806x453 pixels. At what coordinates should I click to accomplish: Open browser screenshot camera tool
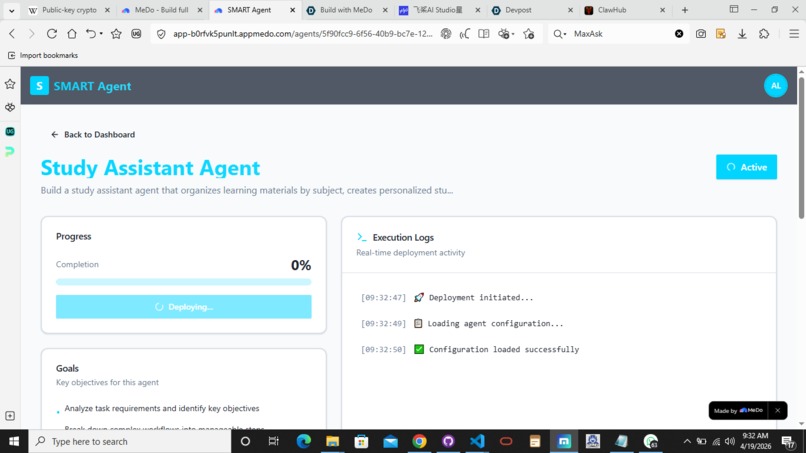(x=701, y=34)
